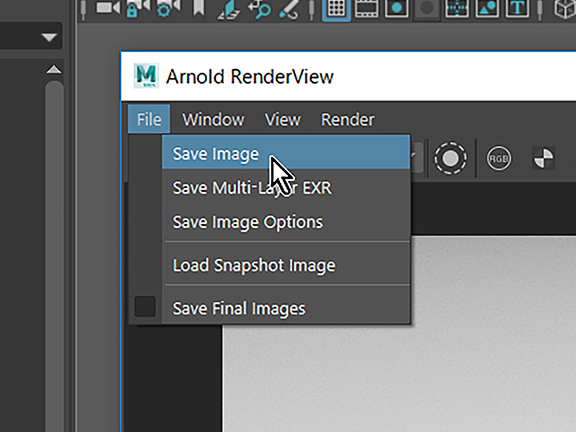Open the Render menu
This screenshot has width=576, height=432.
tap(348, 119)
